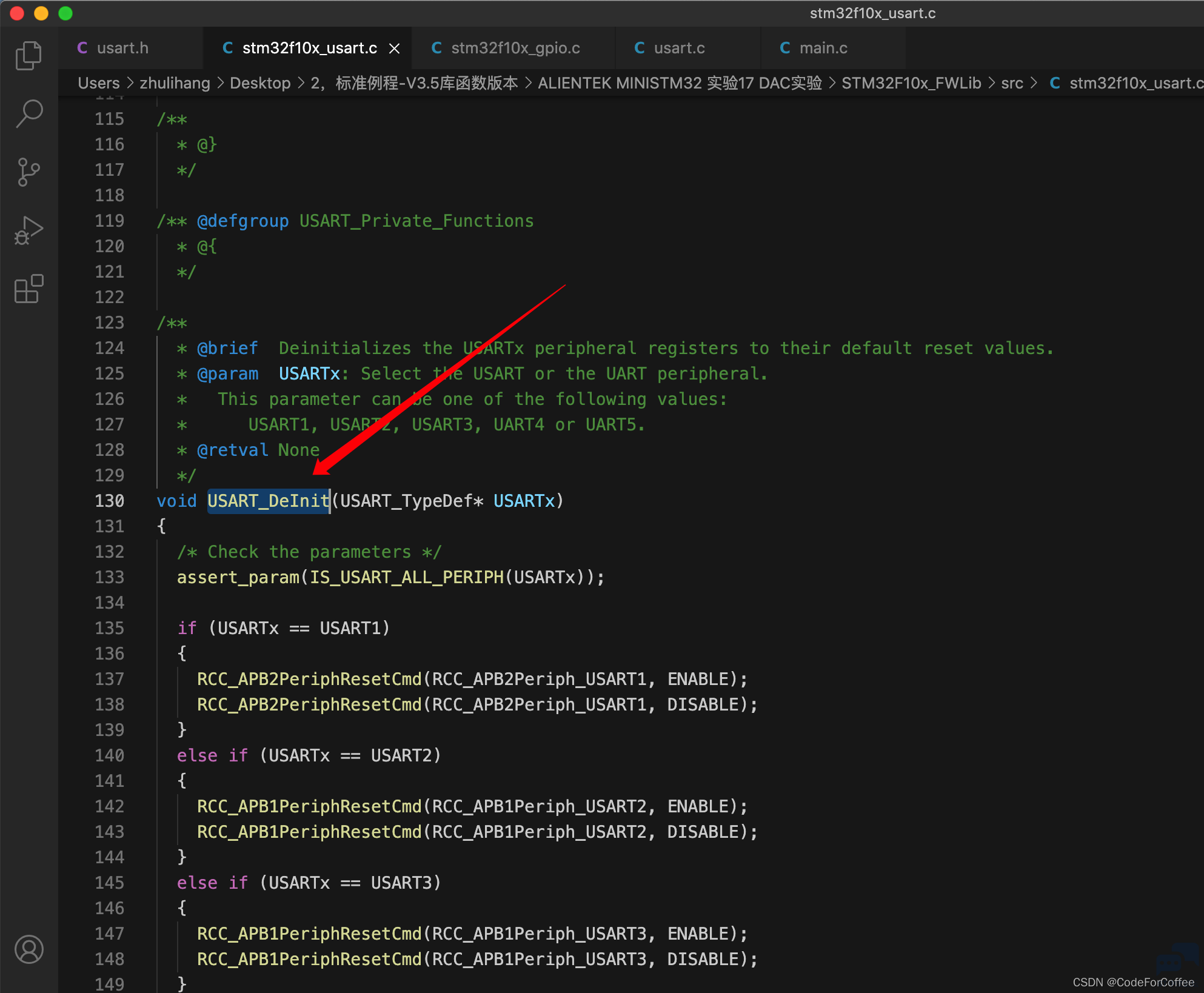Screen dimensions: 1204x993
Task: Click the USART_DeInit function name
Action: pos(269,501)
